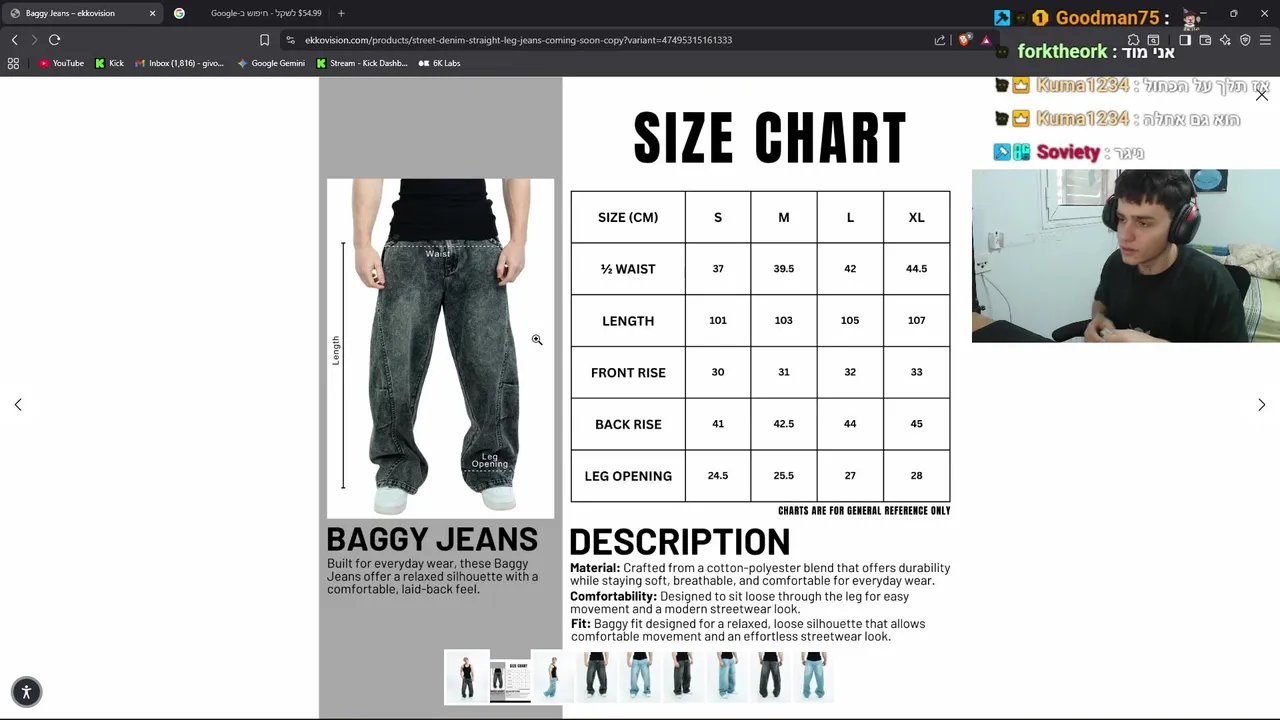
Task: Click the M column header
Action: pyautogui.click(x=784, y=217)
